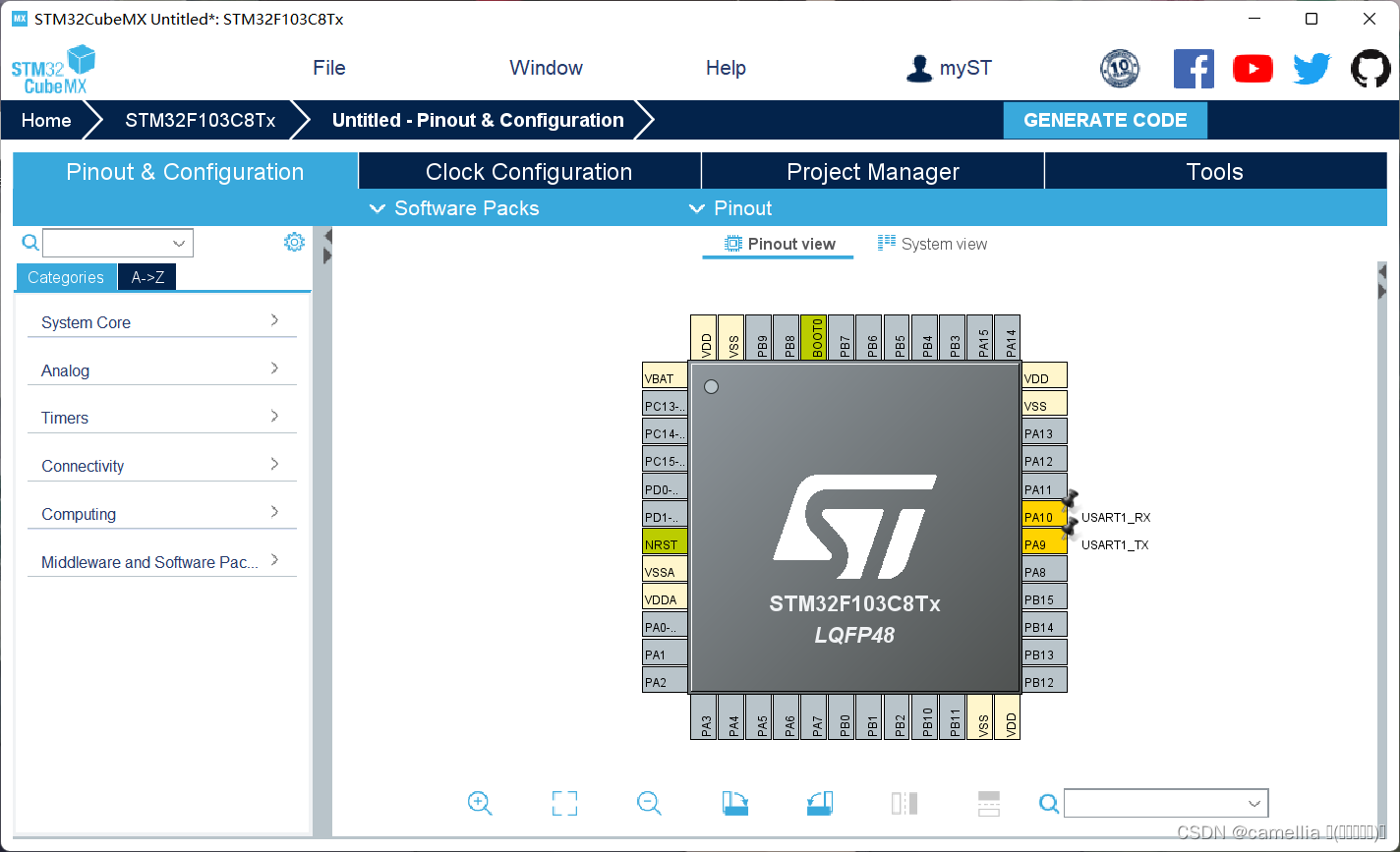This screenshot has width=1400, height=852.
Task: Expand the Connectivity category
Action: click(83, 466)
